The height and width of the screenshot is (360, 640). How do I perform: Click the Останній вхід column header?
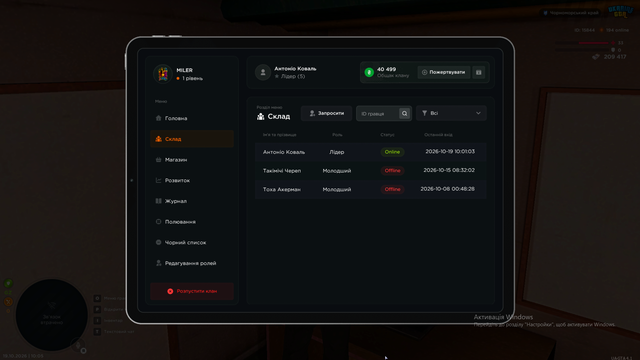tap(438, 135)
